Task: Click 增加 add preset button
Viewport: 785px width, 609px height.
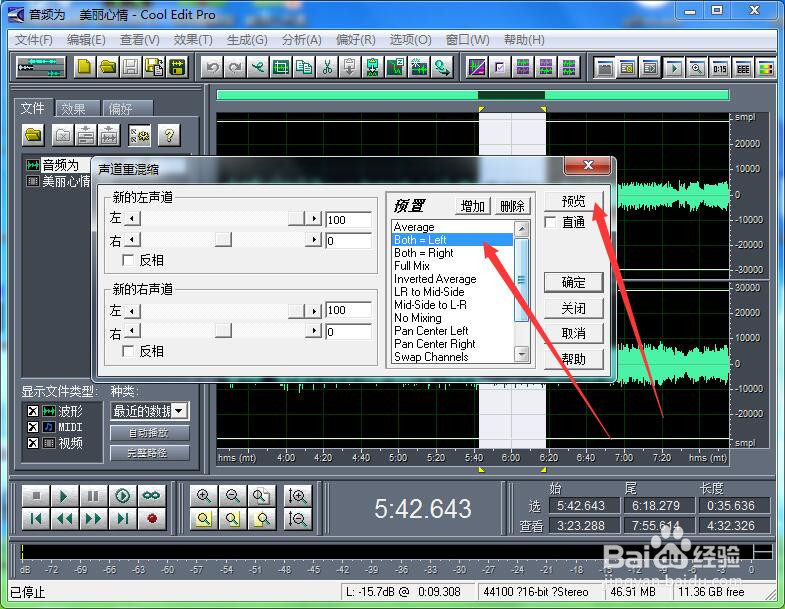Action: 472,206
